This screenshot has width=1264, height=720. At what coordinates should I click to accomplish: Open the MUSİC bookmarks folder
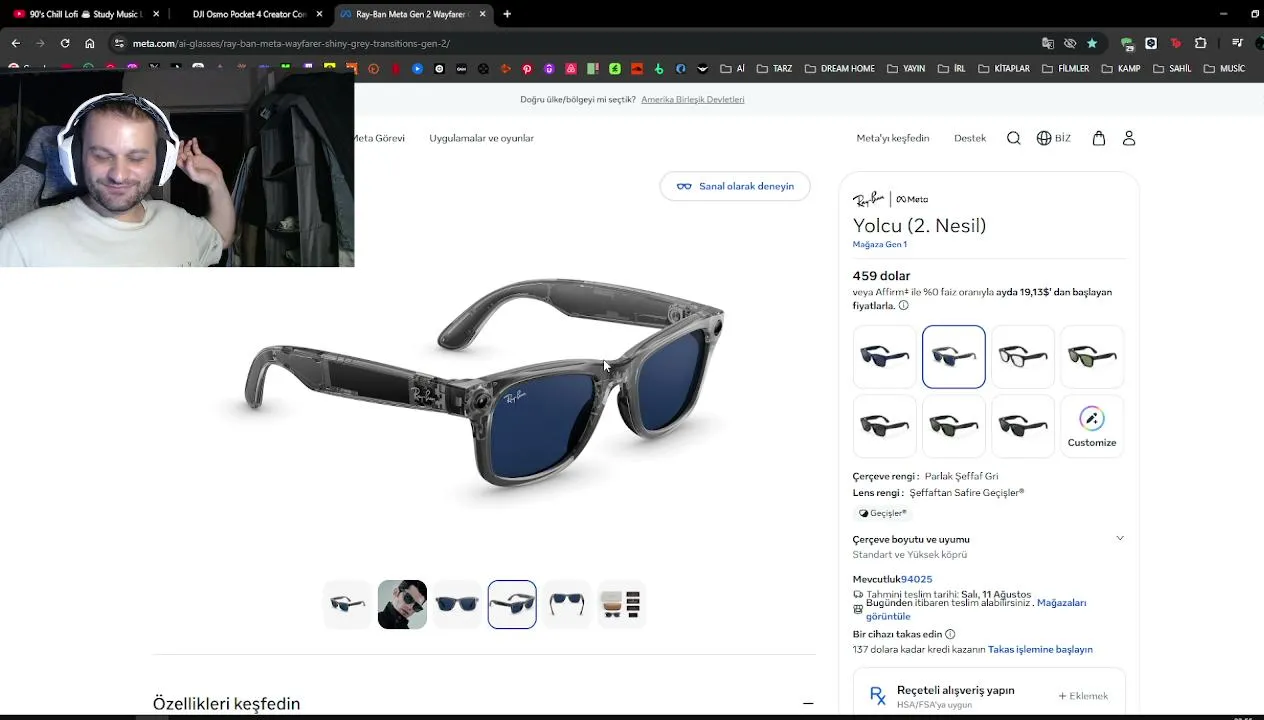point(1224,69)
